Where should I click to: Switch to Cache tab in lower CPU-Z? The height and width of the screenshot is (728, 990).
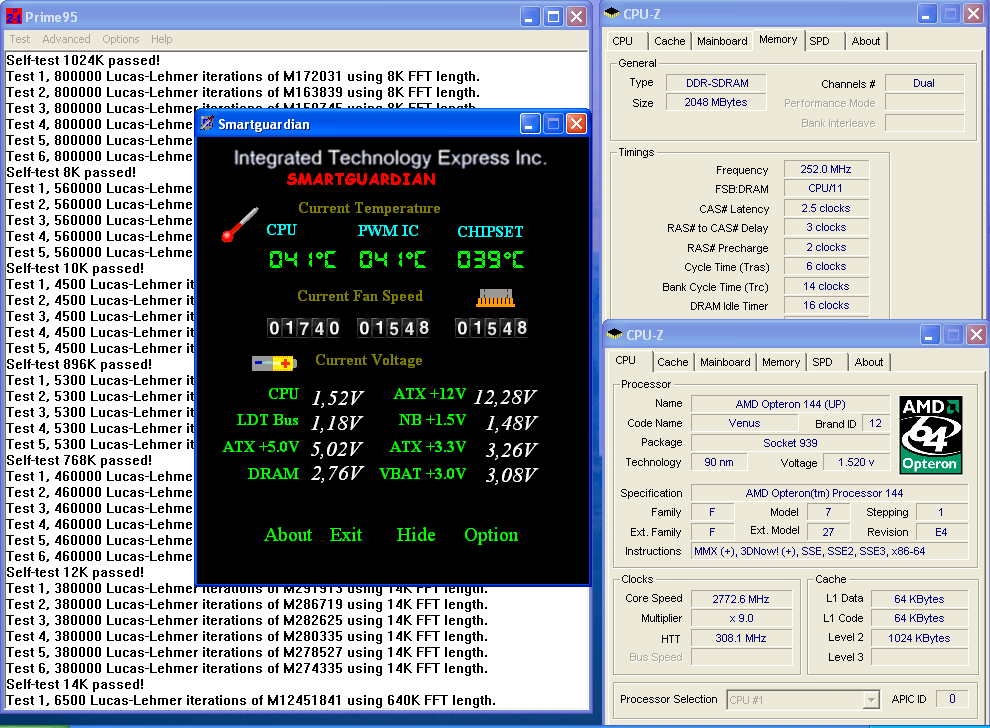click(673, 362)
